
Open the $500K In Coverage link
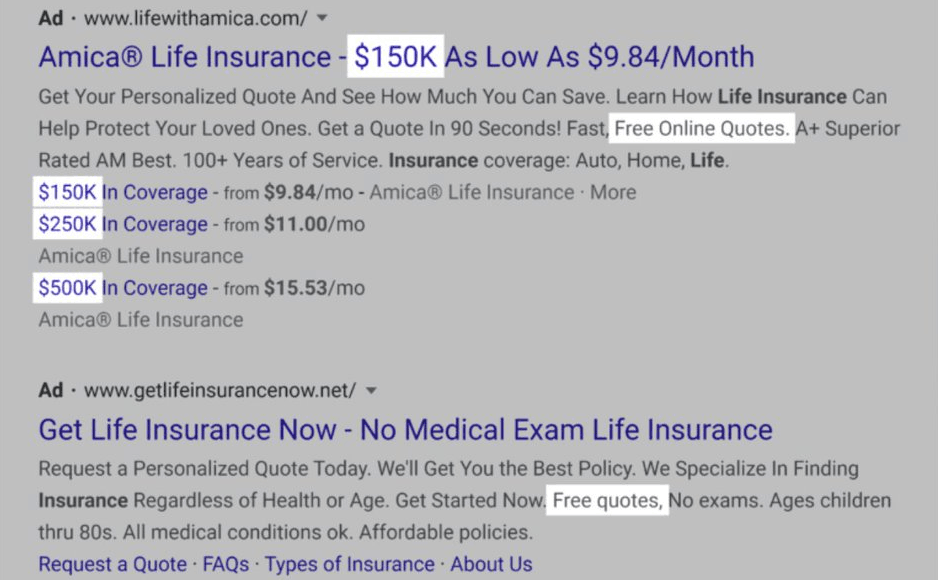[122, 288]
